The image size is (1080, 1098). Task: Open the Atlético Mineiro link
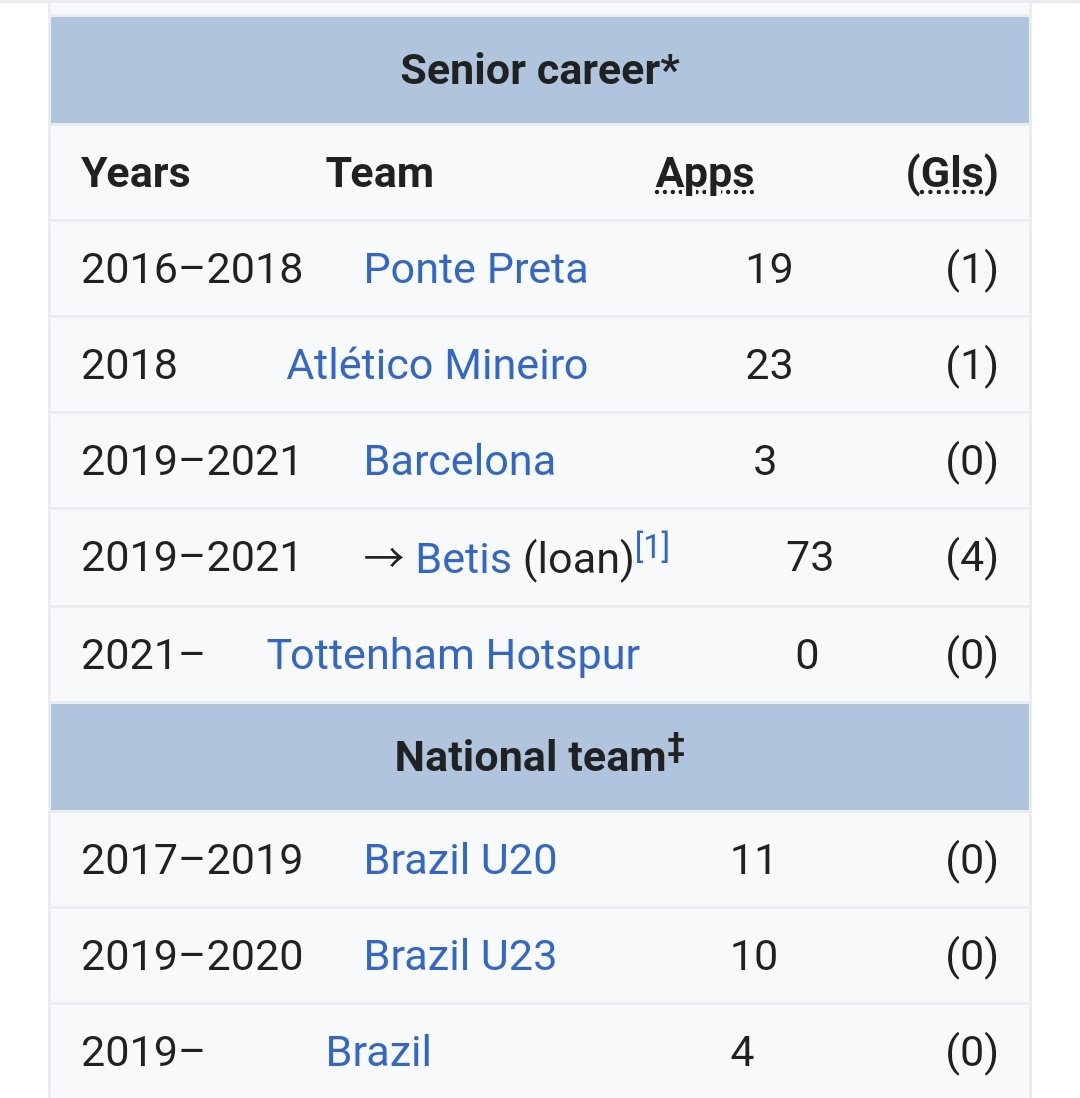[x=437, y=365]
